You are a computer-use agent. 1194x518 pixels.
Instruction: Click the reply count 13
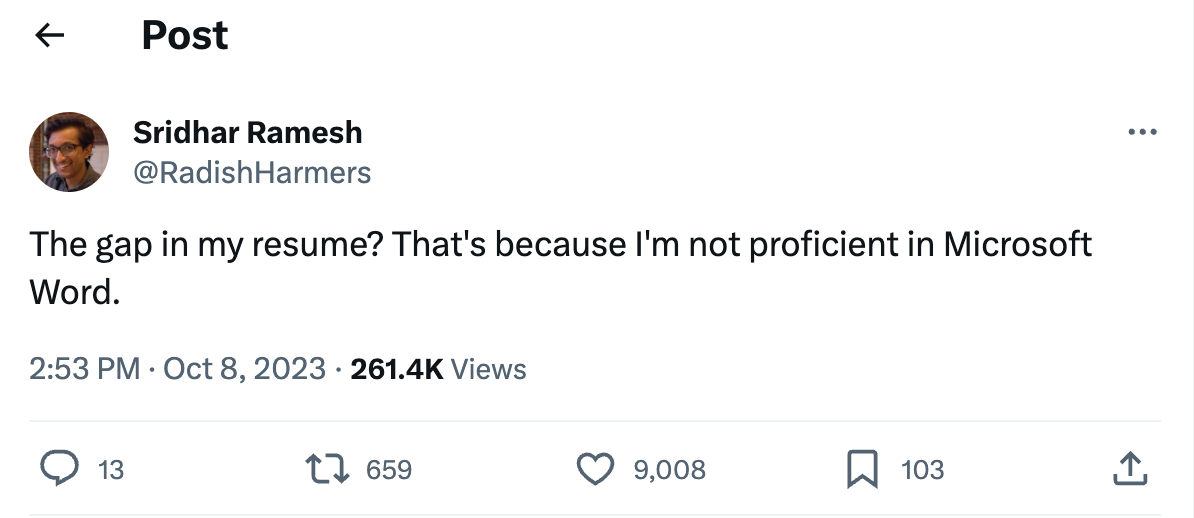coord(112,470)
